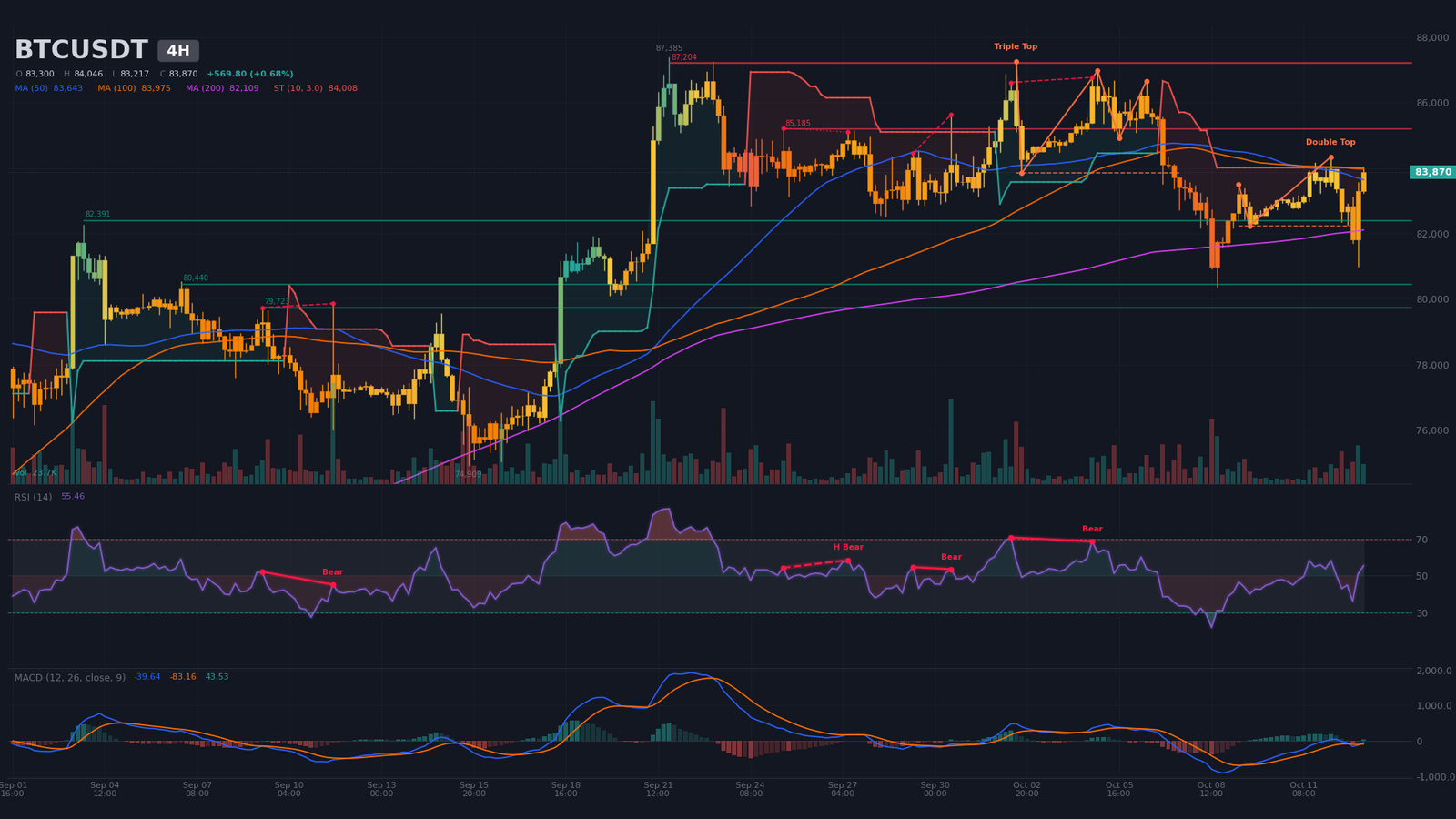Click the MACD histogram value 43.53

217,677
